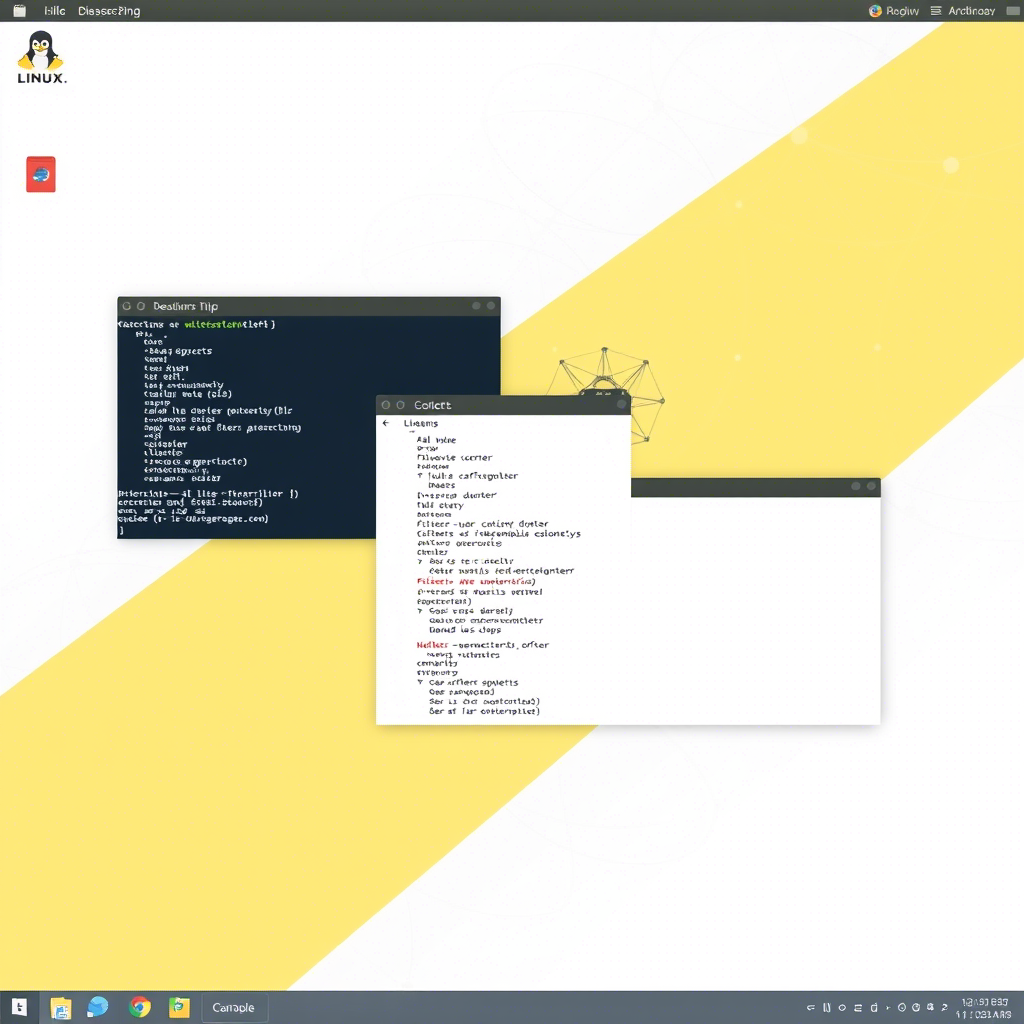The image size is (1024, 1024).
Task: Click the far-right icon in the top bar
Action: [x=1013, y=10]
